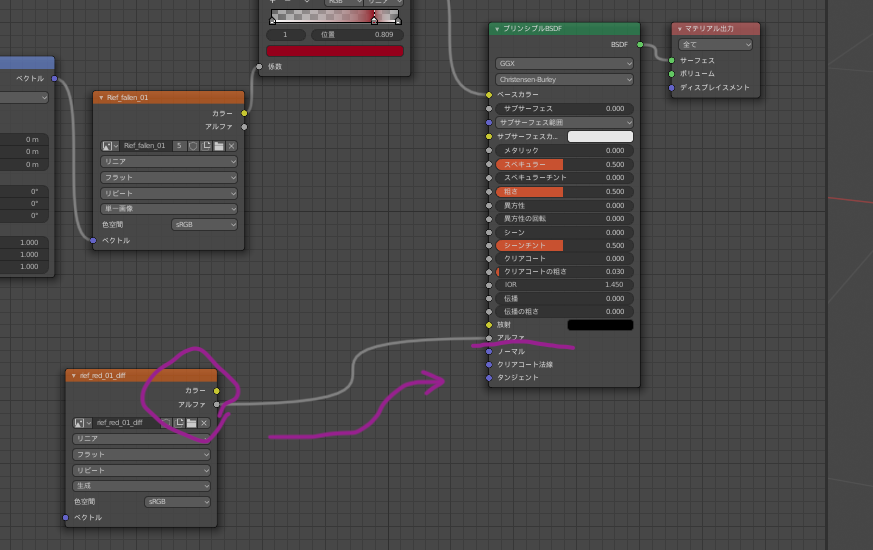
Task: Click 係数 input socket of color ramp node
Action: click(x=259, y=67)
